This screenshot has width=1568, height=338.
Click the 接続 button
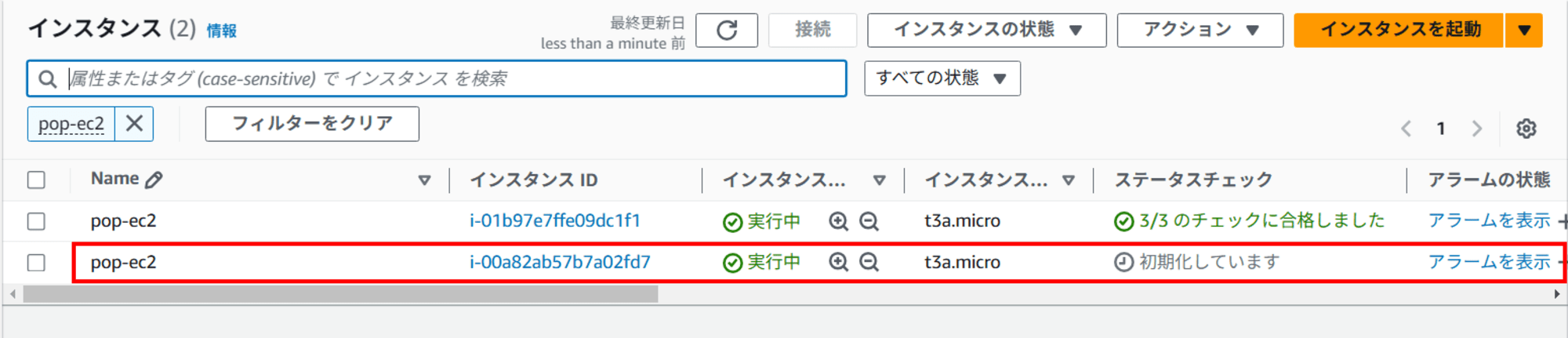pos(812,31)
